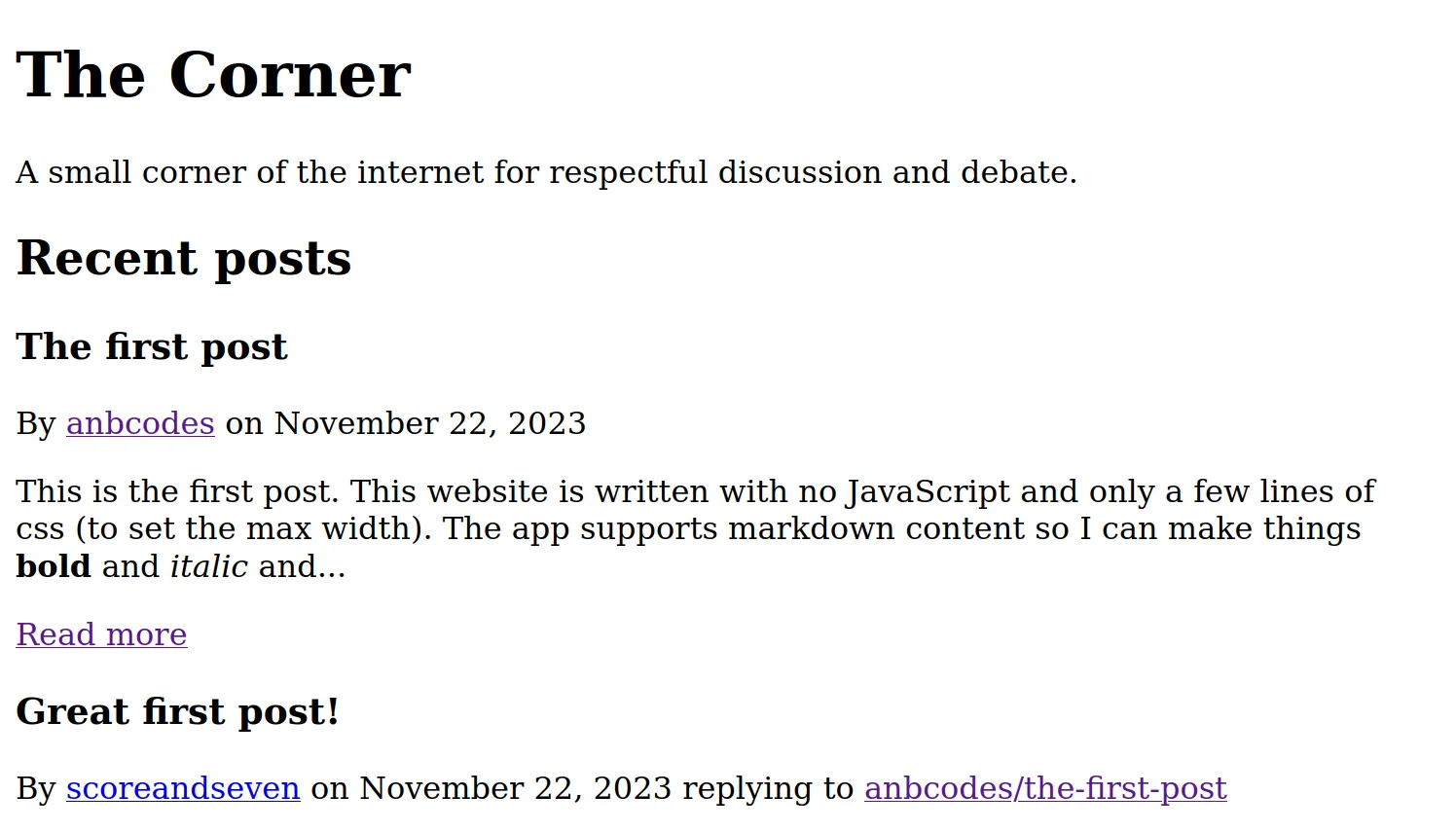Click the date under The first post
This screenshot has height=831, width=1456.
pyautogui.click(x=429, y=424)
